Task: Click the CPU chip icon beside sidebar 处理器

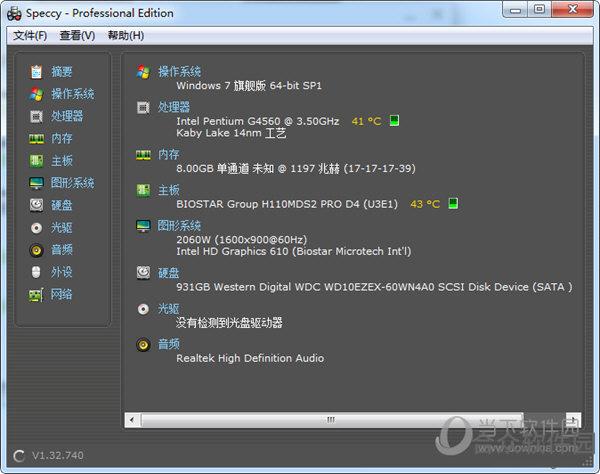Action: [36, 116]
